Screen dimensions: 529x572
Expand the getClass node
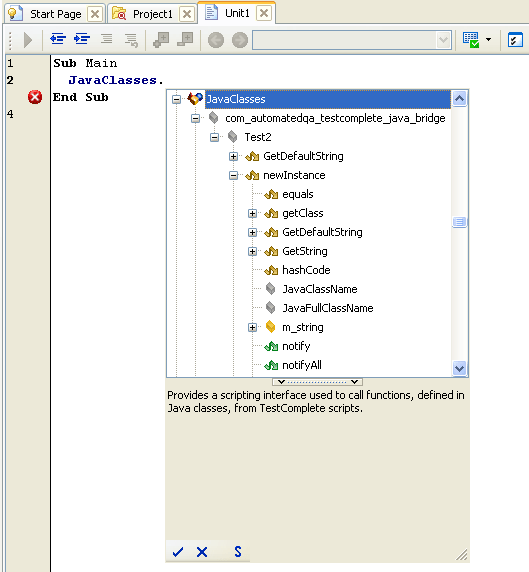pos(252,213)
